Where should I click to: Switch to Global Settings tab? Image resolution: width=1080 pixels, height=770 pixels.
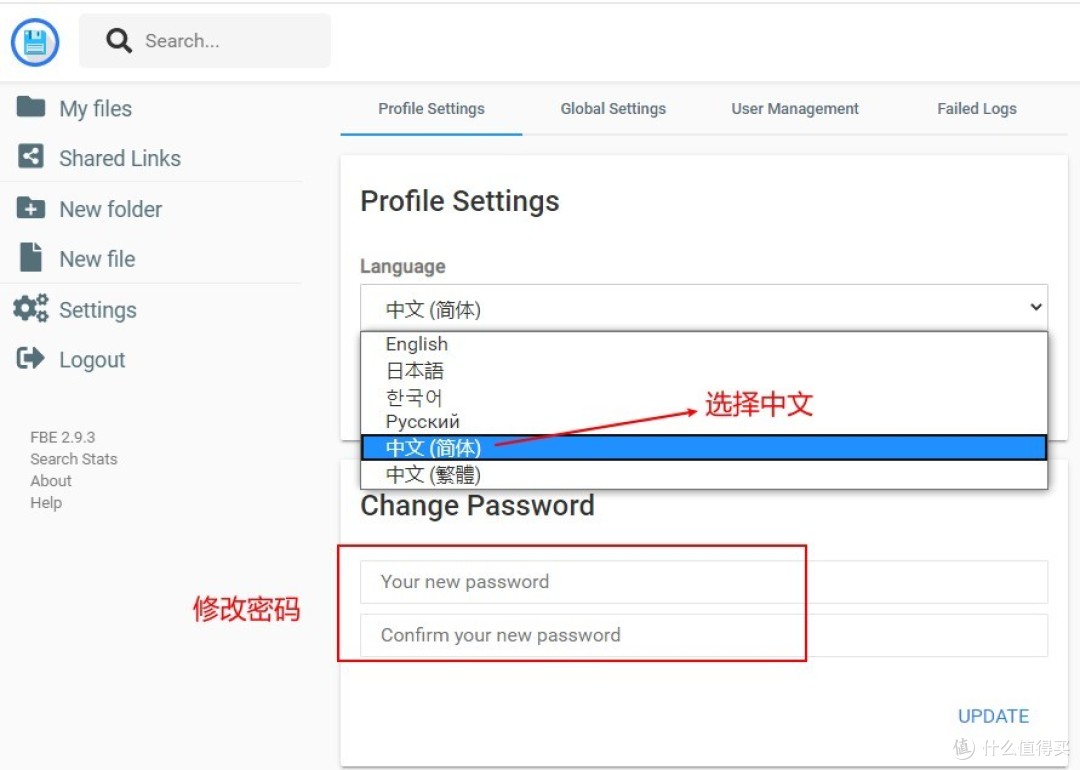click(613, 109)
